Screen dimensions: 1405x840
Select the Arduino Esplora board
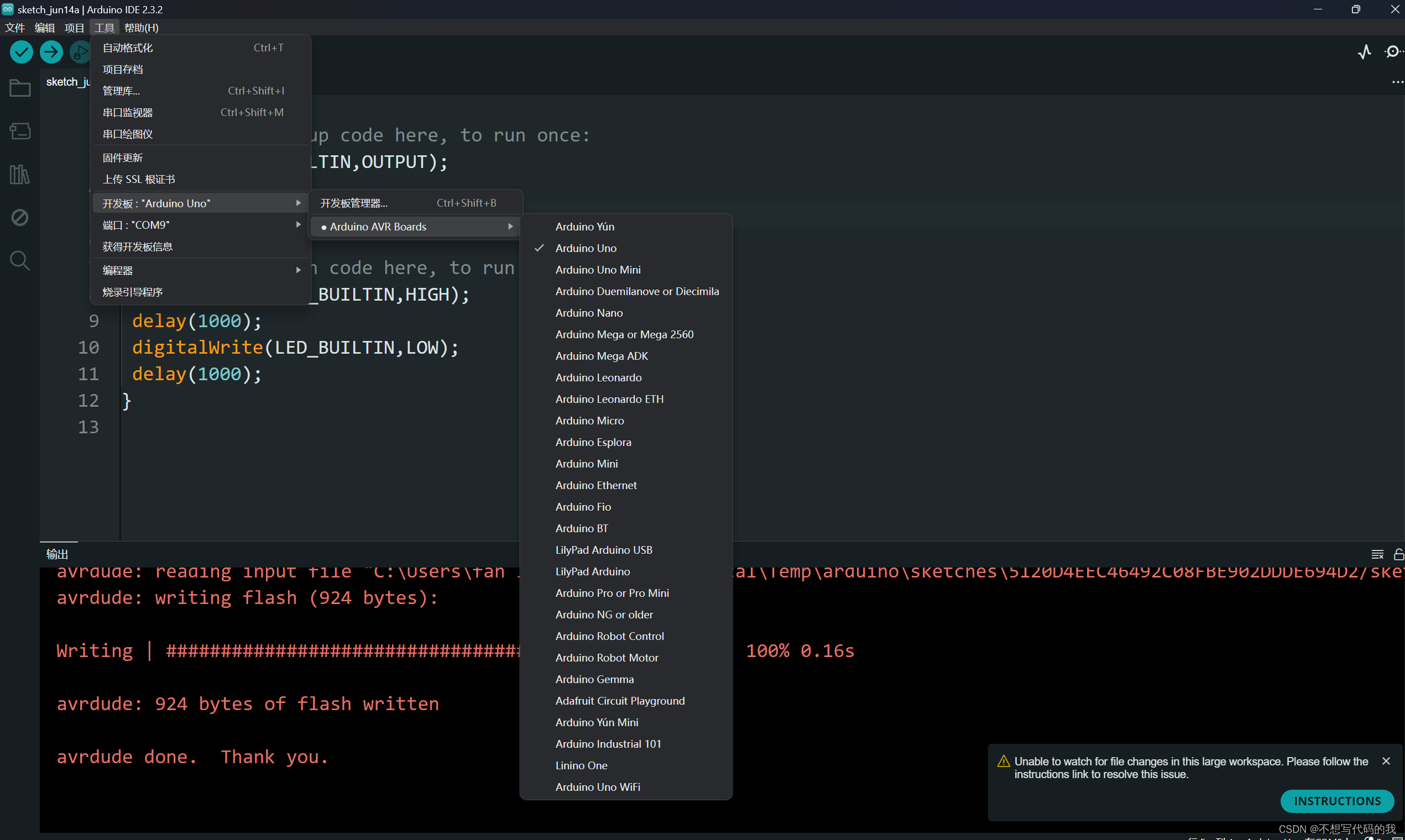[626, 442]
